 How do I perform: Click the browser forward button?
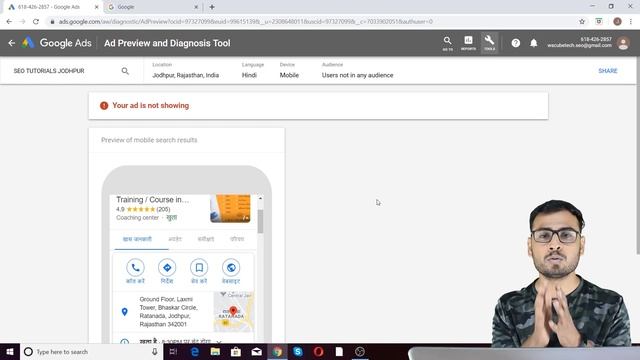[x=22, y=22]
